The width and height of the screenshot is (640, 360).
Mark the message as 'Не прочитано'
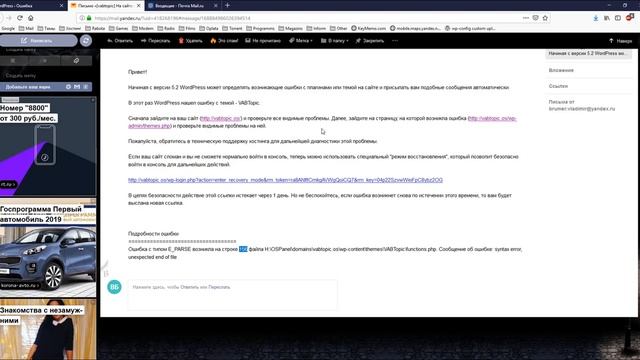(x=263, y=41)
